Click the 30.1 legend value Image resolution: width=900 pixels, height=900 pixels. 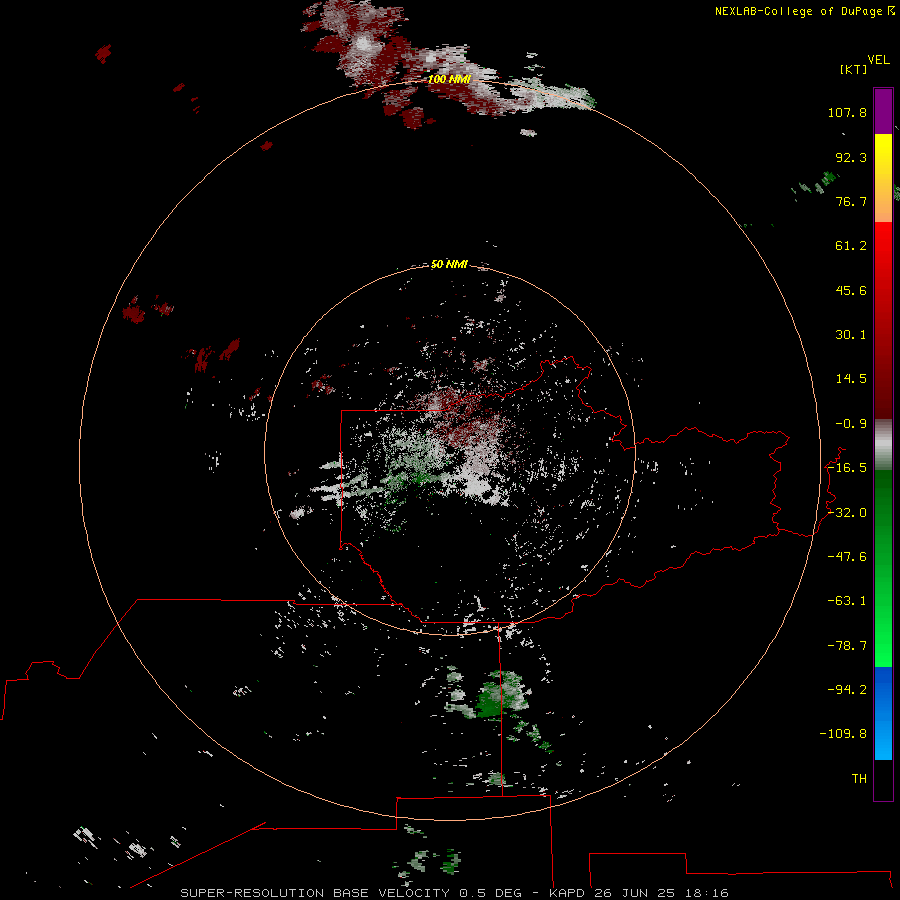click(x=851, y=335)
